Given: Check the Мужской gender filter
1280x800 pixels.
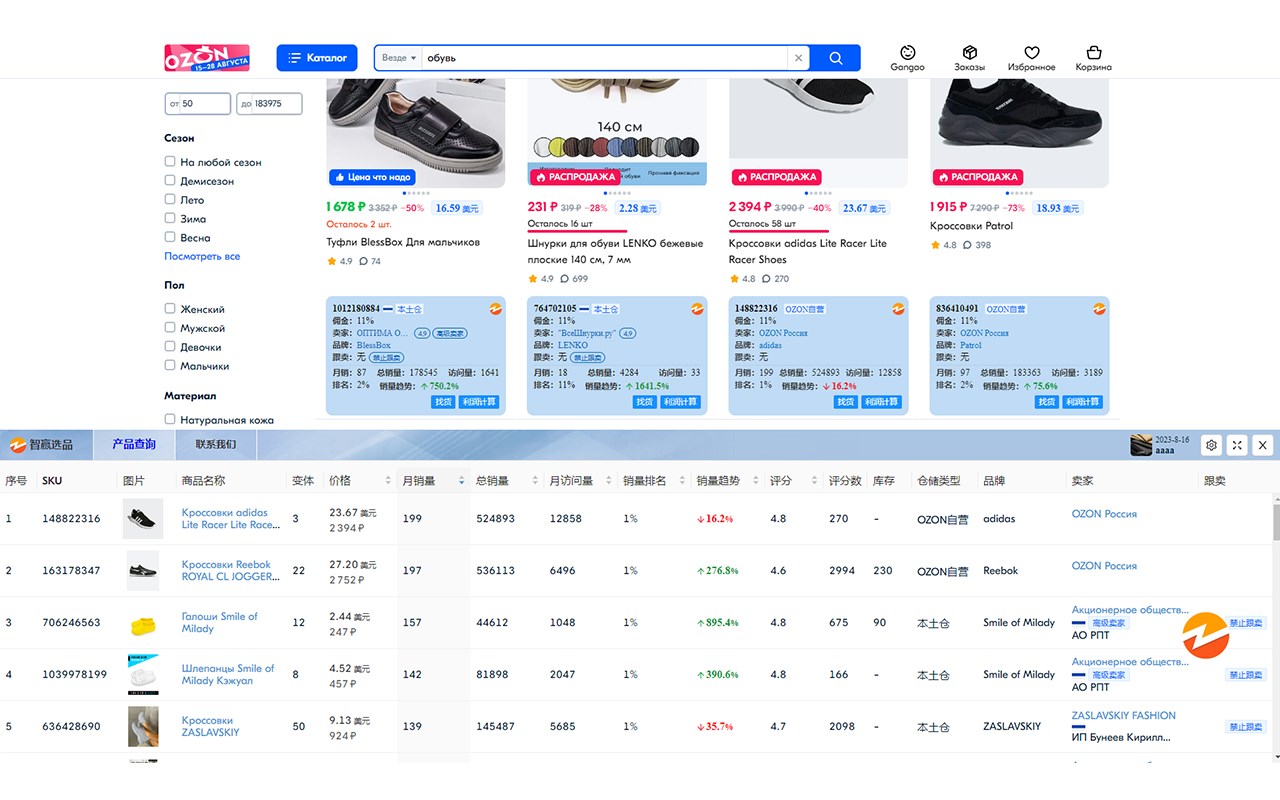Looking at the screenshot, I should (170, 327).
